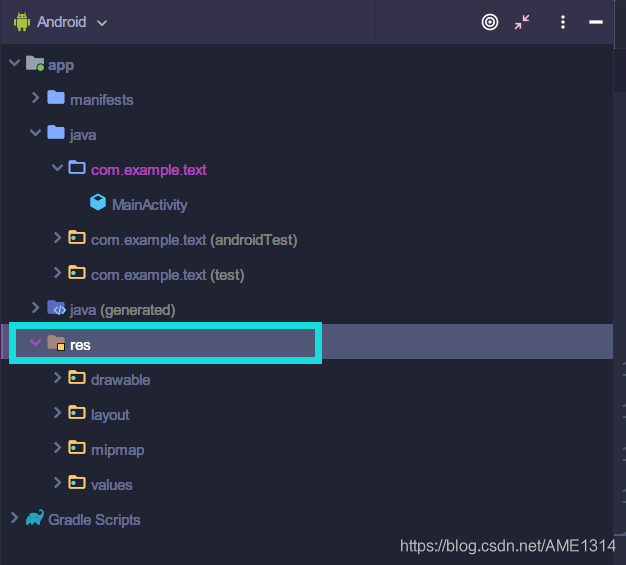Click the mipmap folder icon
Screen dimensions: 626x565
coord(77,447)
